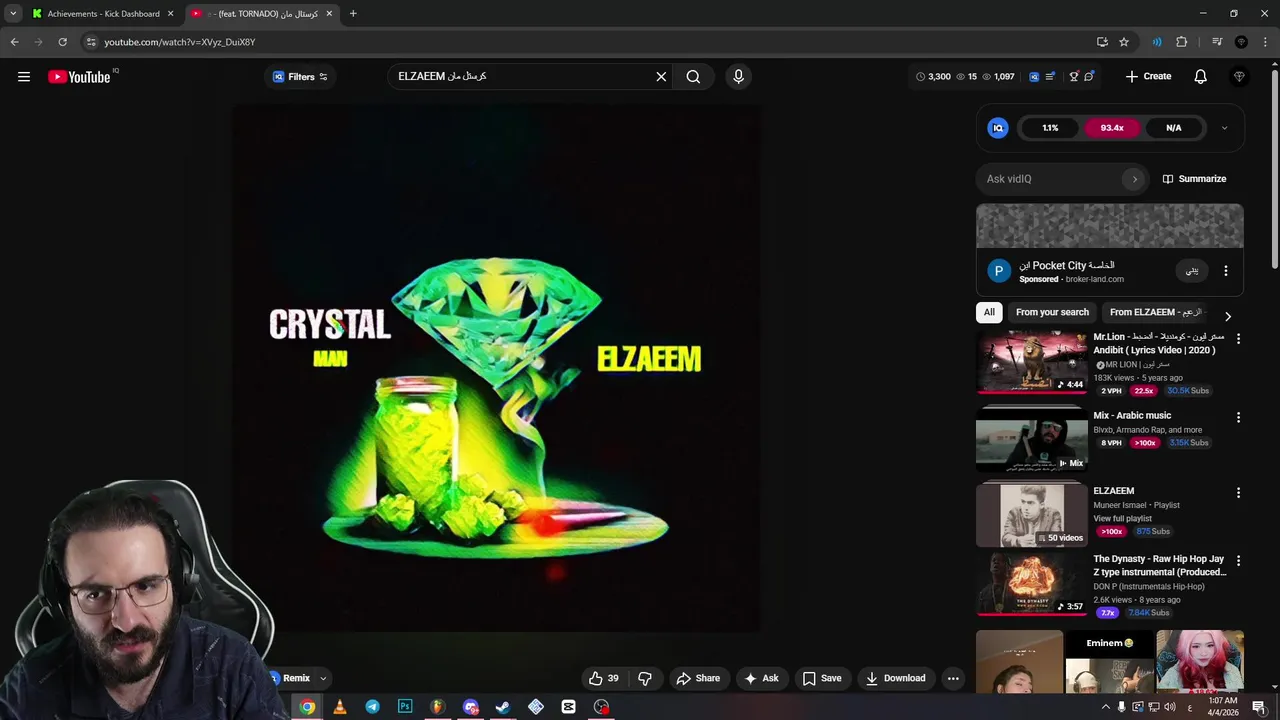Open YouTube notifications bell
Viewport: 1280px width, 720px height.
click(1201, 77)
